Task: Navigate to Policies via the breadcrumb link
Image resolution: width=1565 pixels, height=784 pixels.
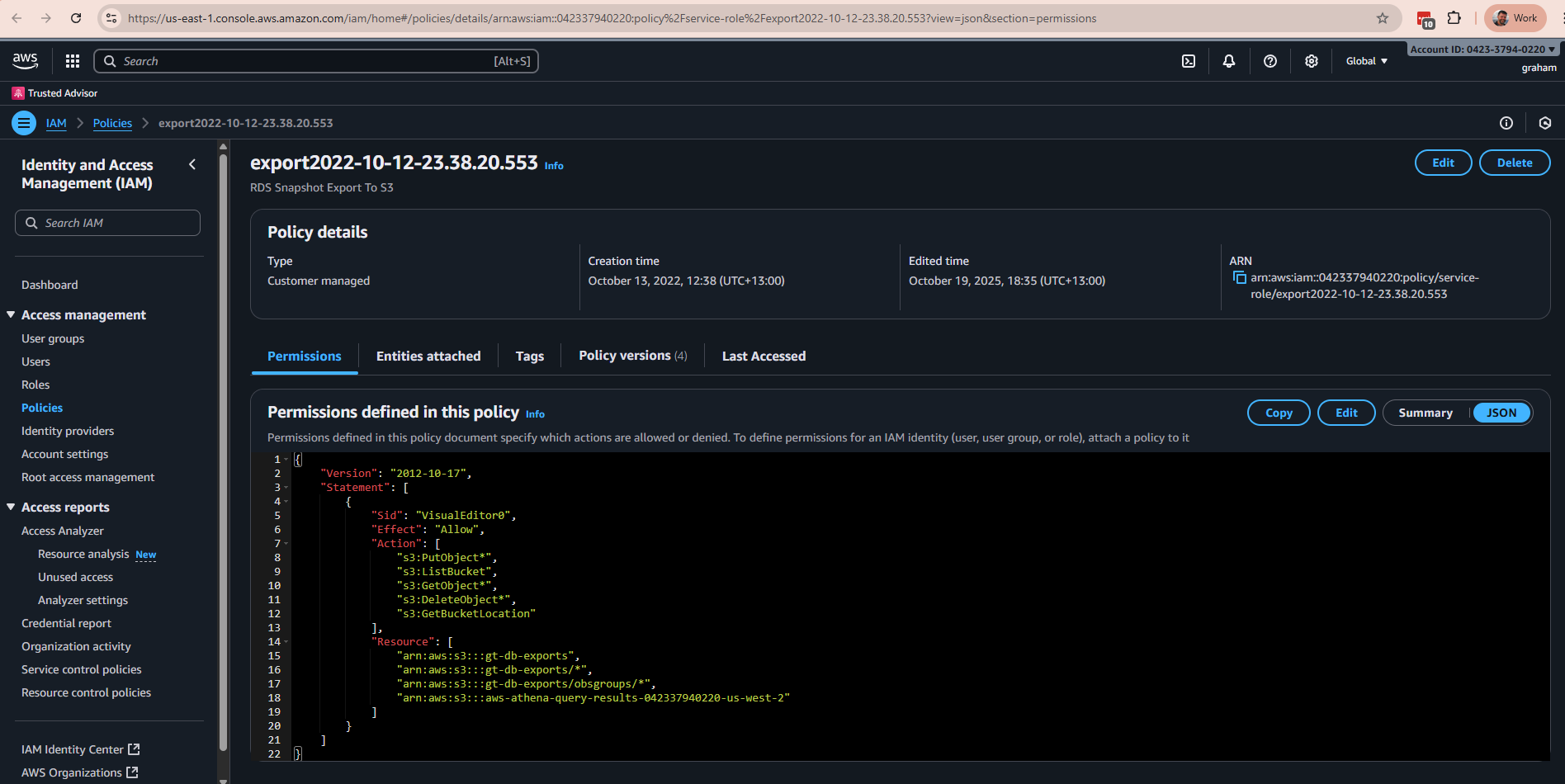Action: point(112,122)
